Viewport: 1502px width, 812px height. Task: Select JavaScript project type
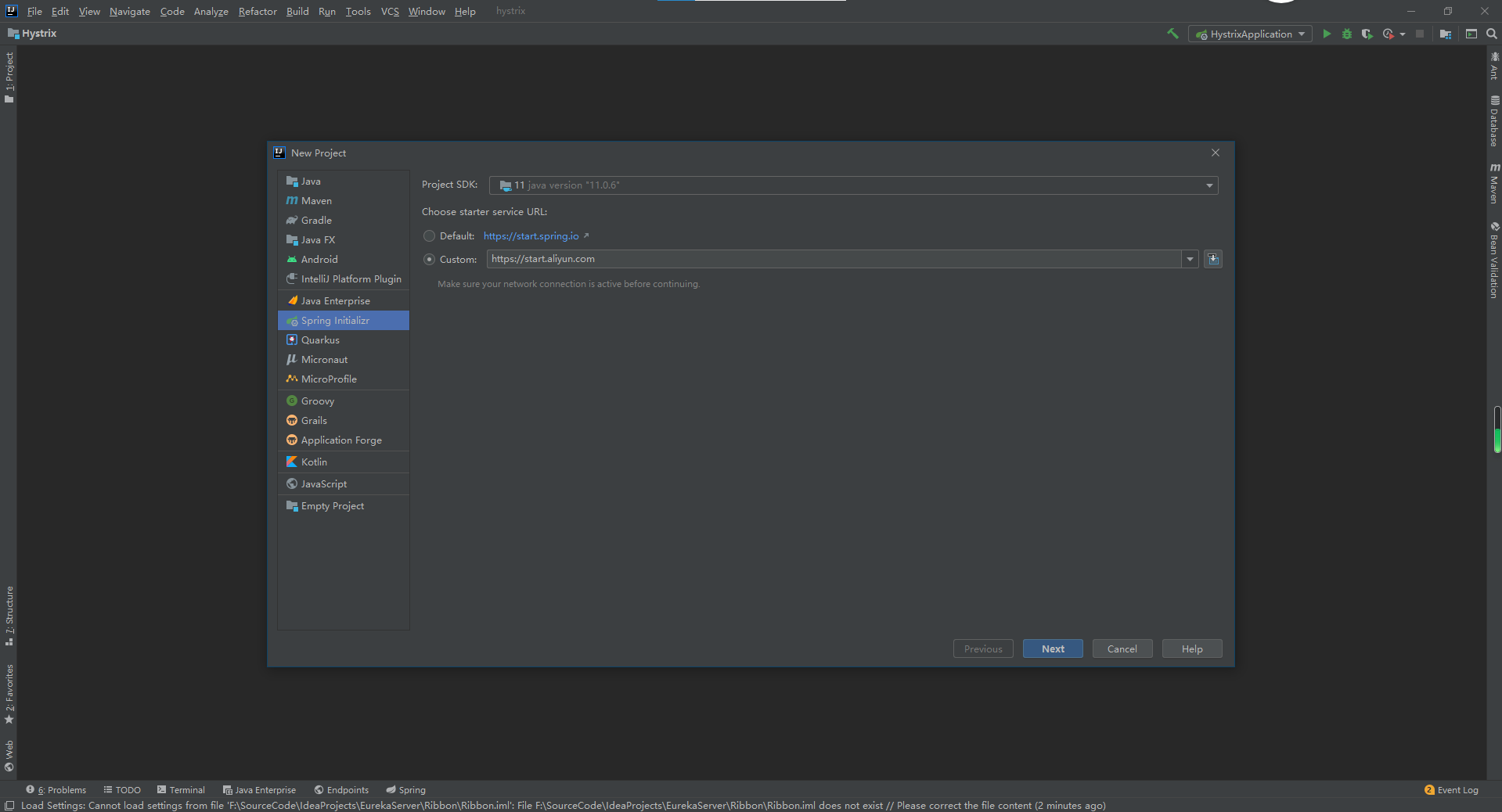[x=344, y=483]
